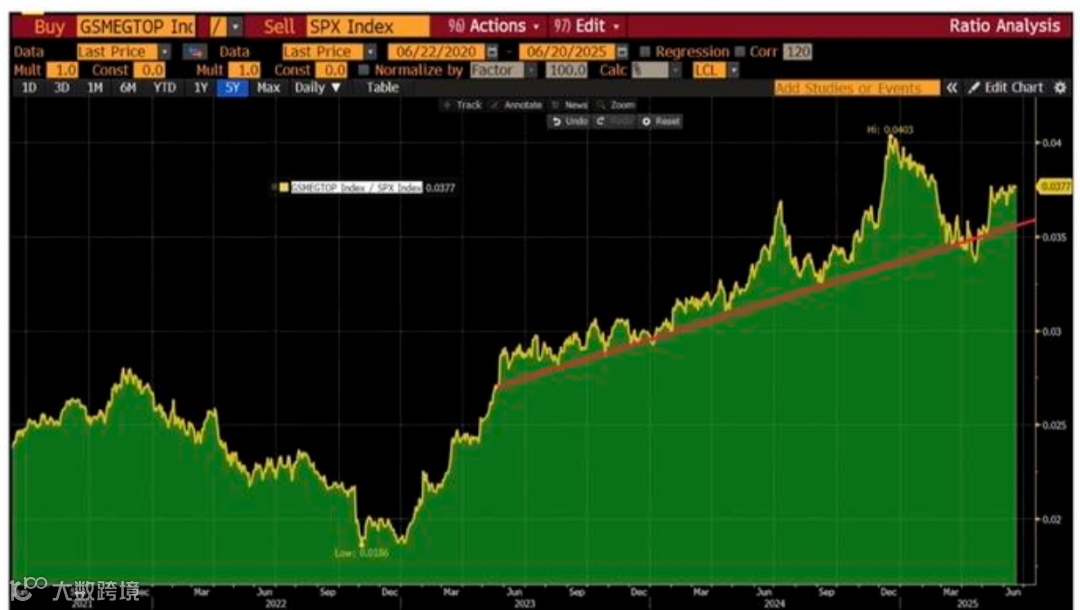
Task: Activate the Track crosshair tool
Action: (x=461, y=105)
